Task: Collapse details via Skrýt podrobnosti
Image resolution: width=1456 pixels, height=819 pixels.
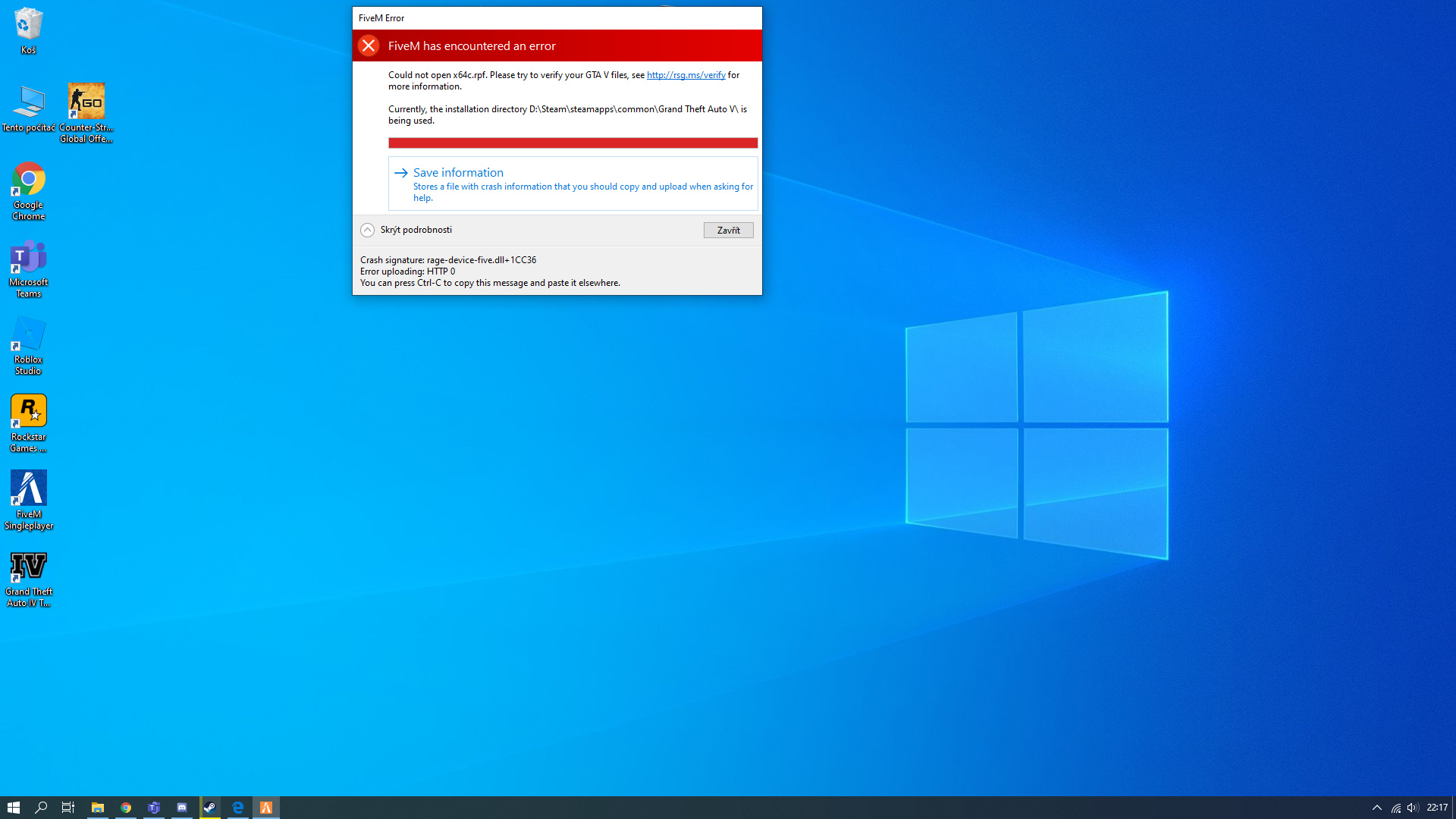Action: click(x=406, y=230)
